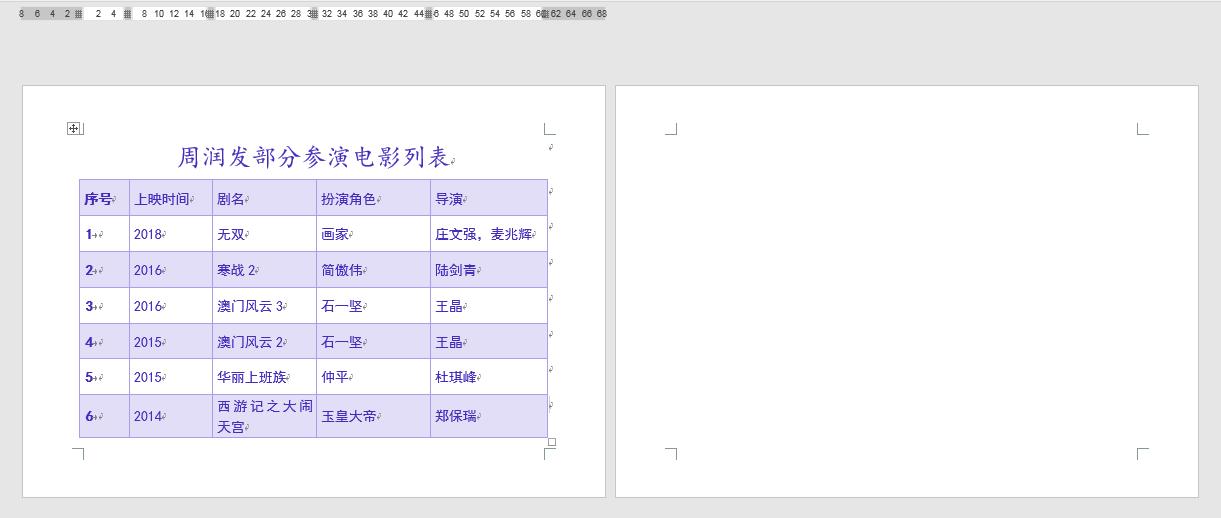The image size is (1221, 518).
Task: Click ruler column marker between 28 and 32
Action: tap(313, 14)
